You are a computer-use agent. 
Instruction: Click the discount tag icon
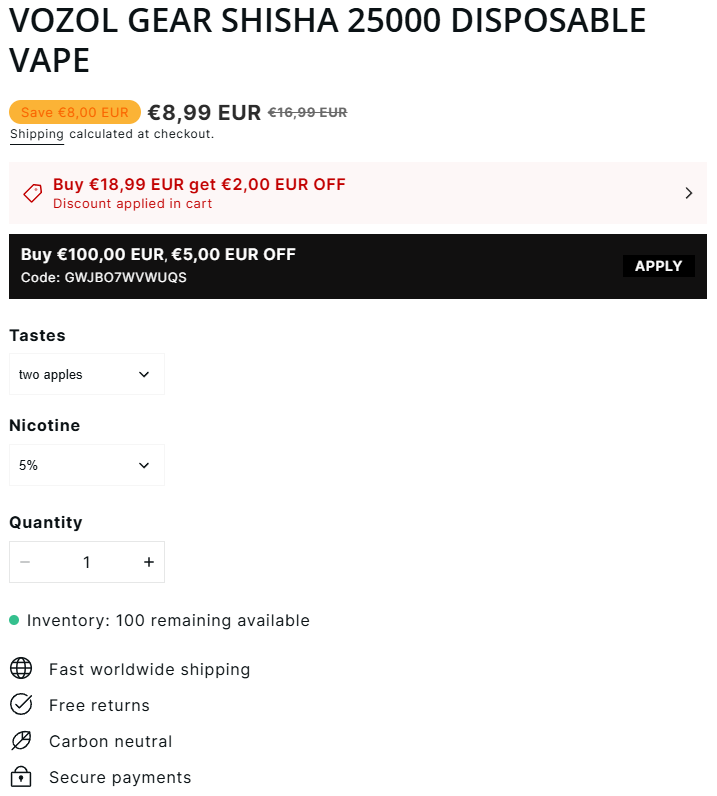pos(32,193)
